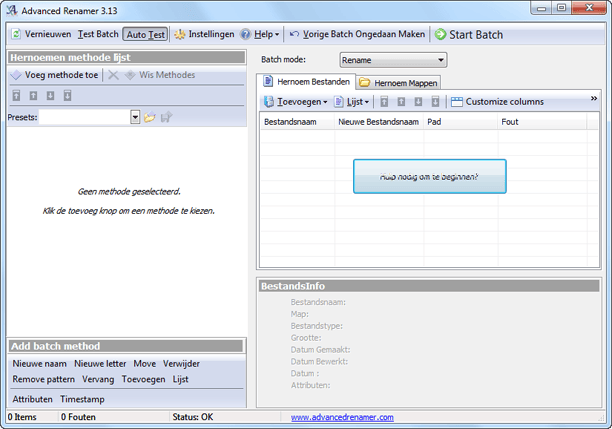The image size is (612, 429).
Task: Maximize the Advanced Renamer window
Action: pyautogui.click(x=561, y=8)
